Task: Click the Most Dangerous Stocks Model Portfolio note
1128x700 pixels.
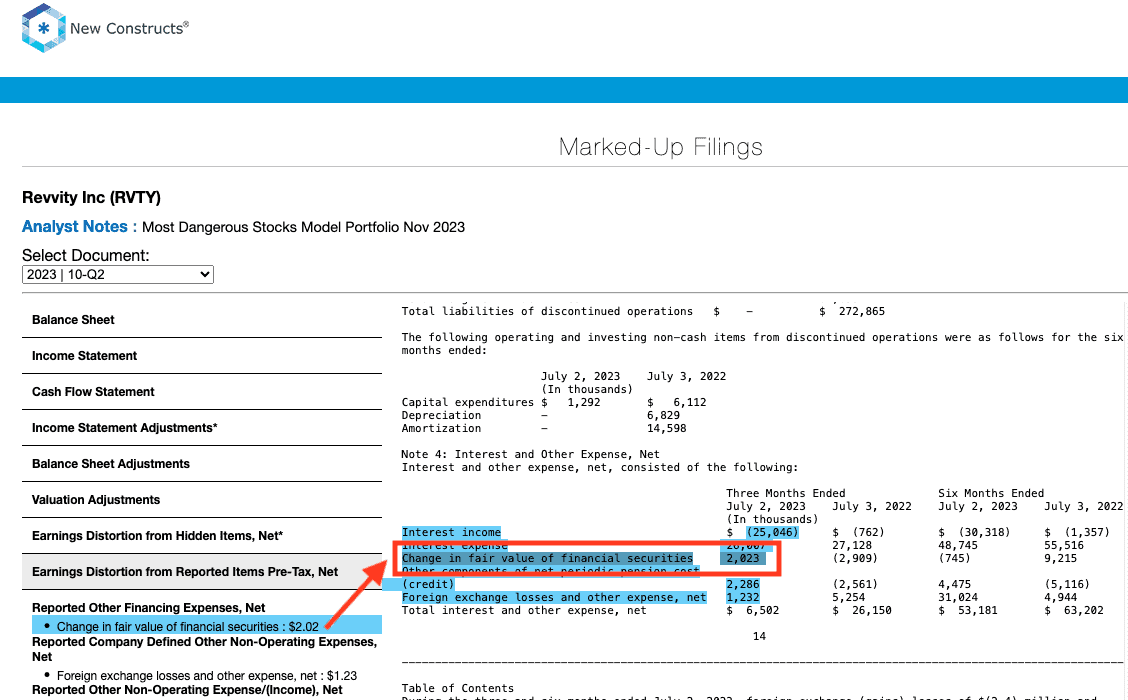Action: [x=304, y=227]
